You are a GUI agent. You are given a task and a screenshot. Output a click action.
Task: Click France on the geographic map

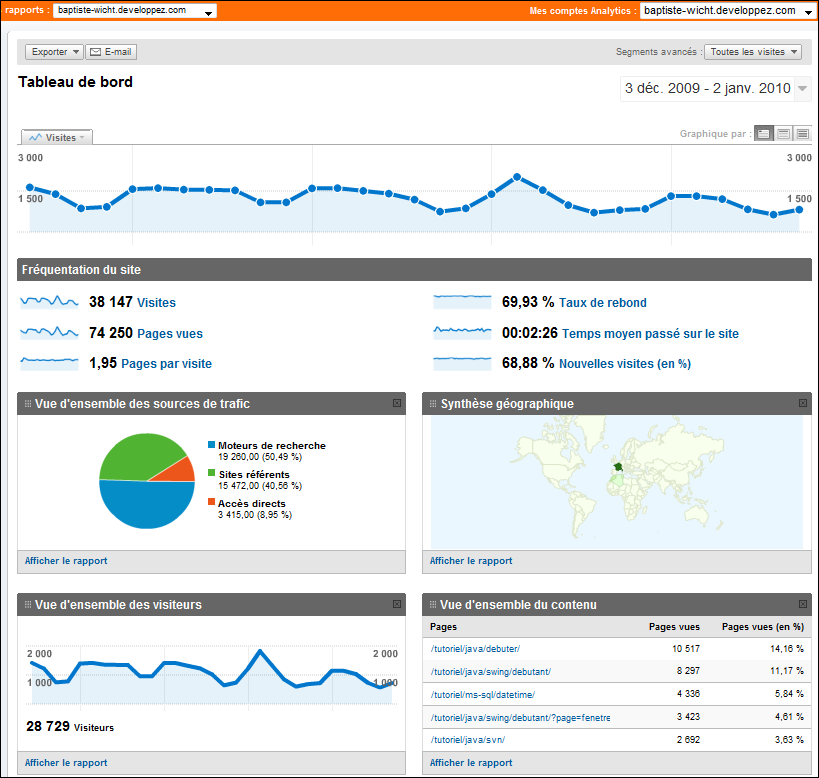point(619,468)
